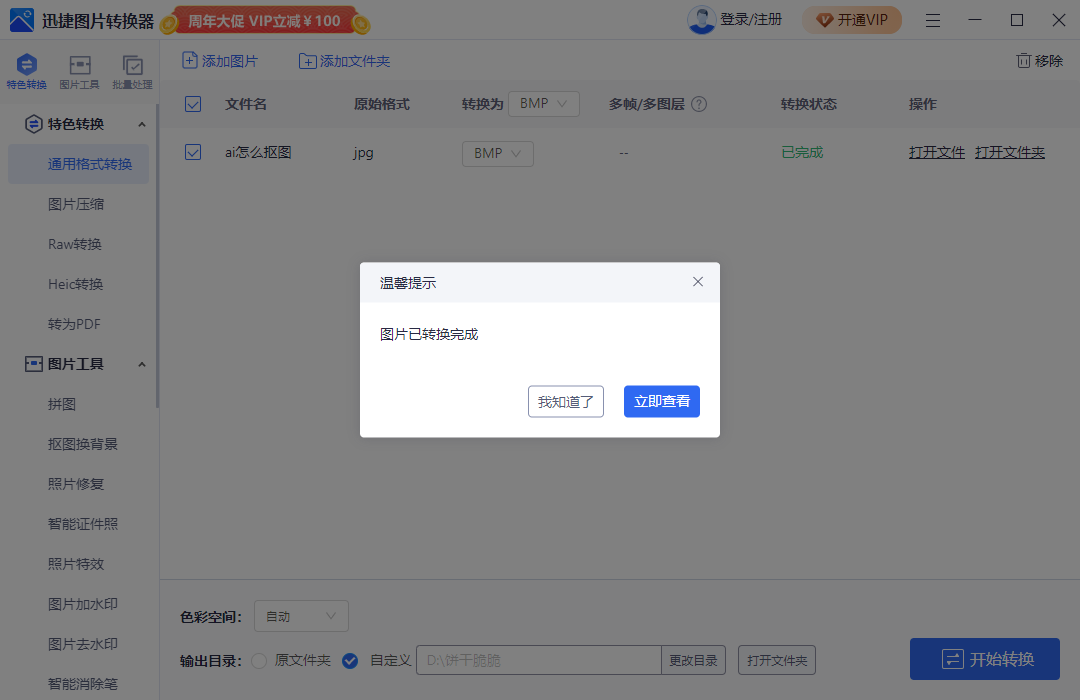Click 立即查看 in the dialog

[662, 401]
